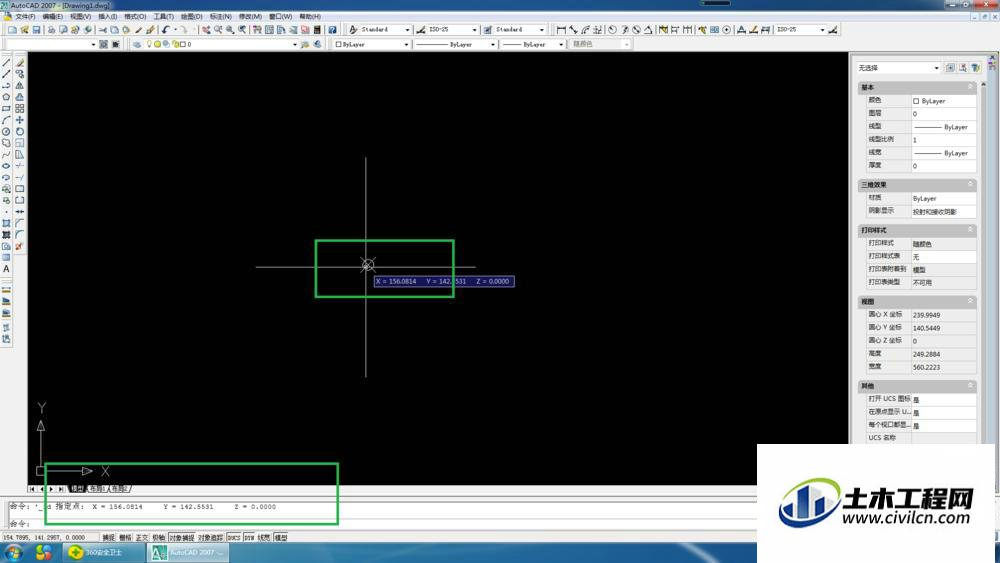
Task: Click the 模型 button in status bar
Action: 281,537
